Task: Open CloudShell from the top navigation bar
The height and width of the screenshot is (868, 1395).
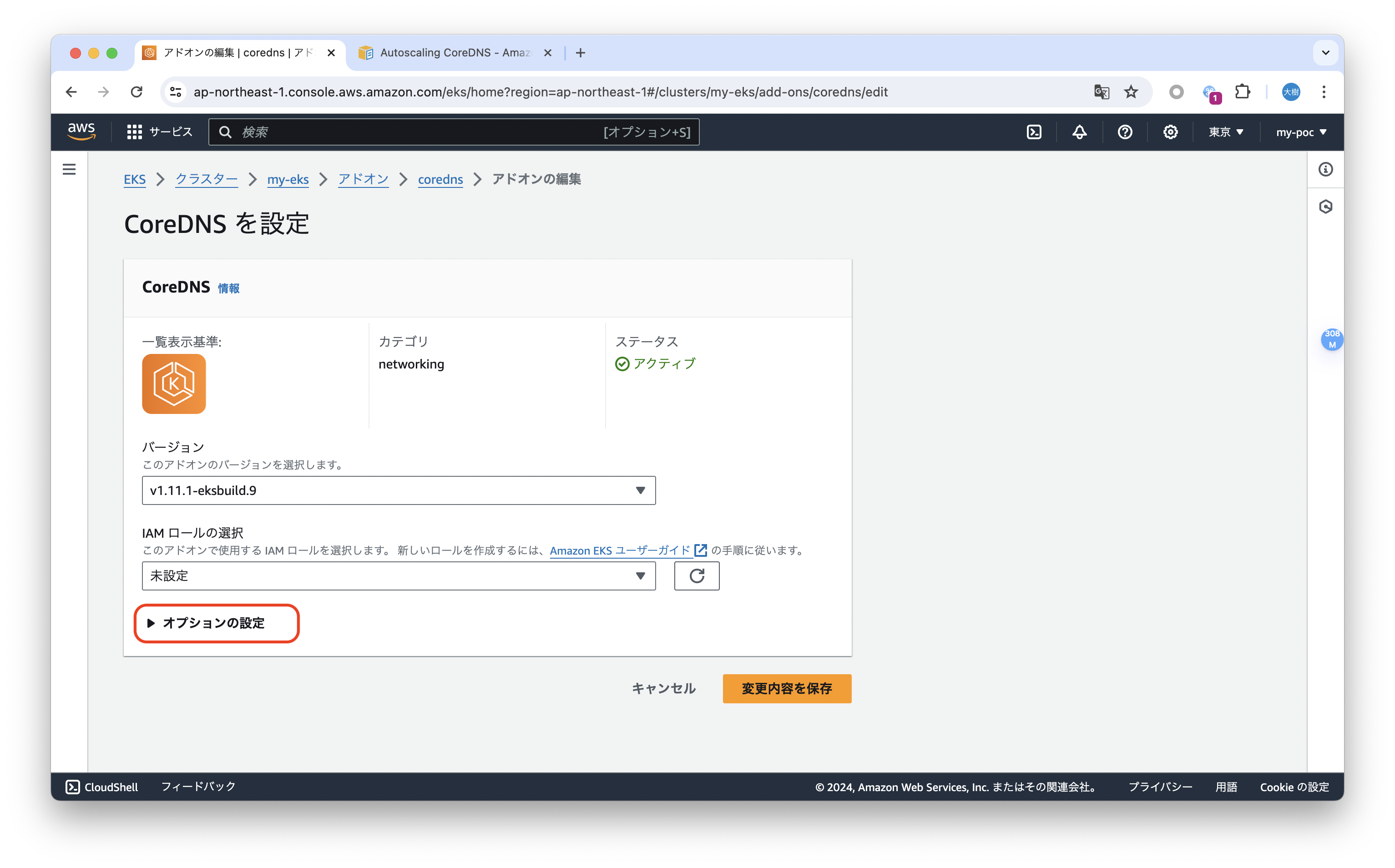Action: coord(1034,131)
